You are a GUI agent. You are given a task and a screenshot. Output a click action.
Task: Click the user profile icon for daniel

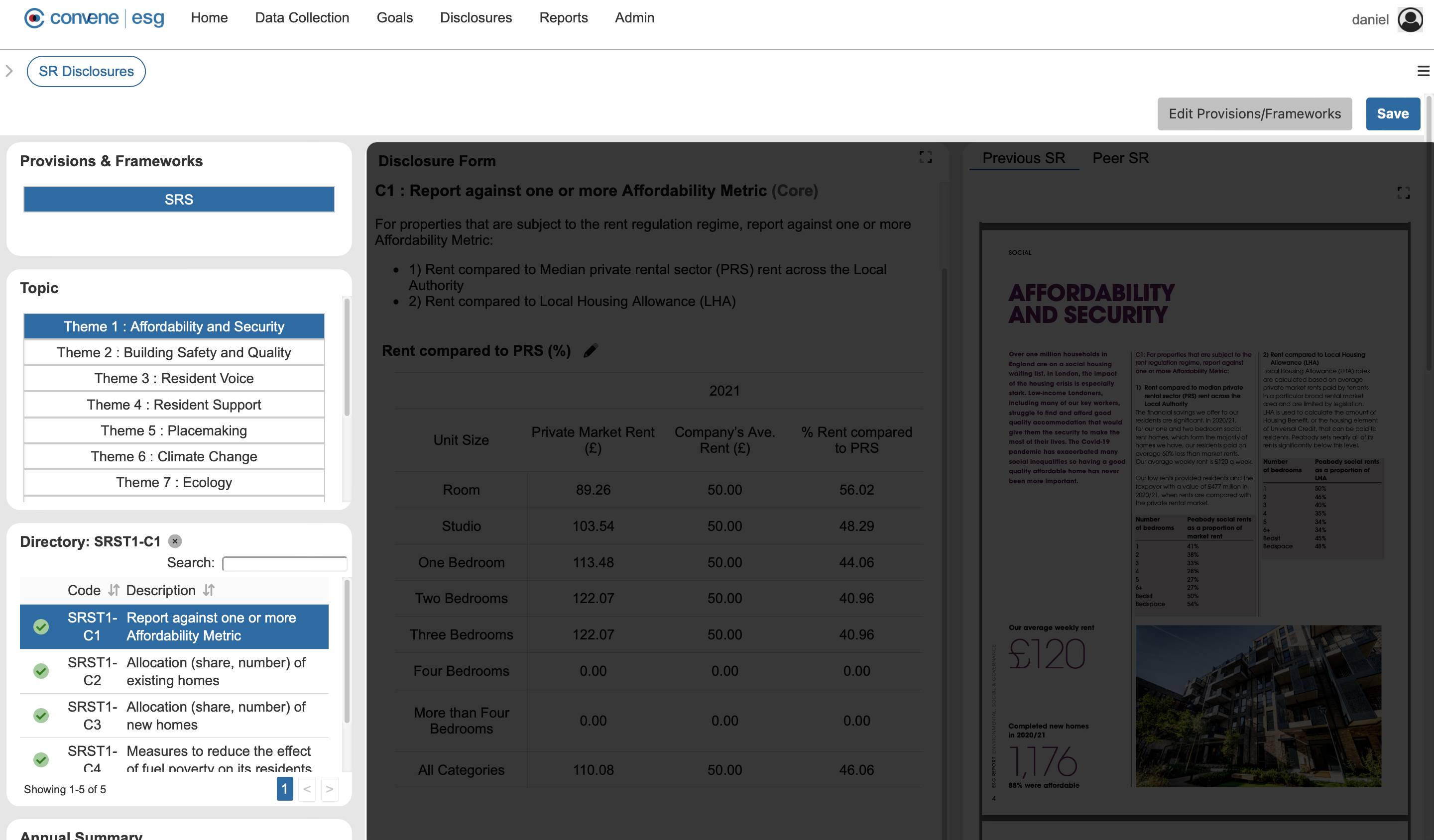[x=1410, y=17]
